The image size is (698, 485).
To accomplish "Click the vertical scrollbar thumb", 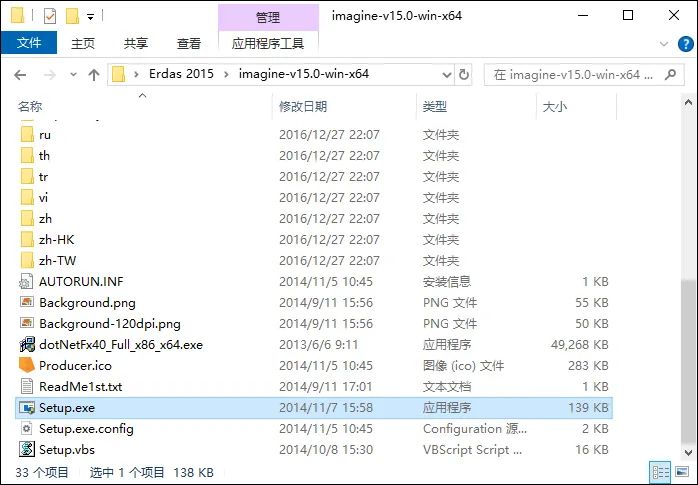I will 688,362.
